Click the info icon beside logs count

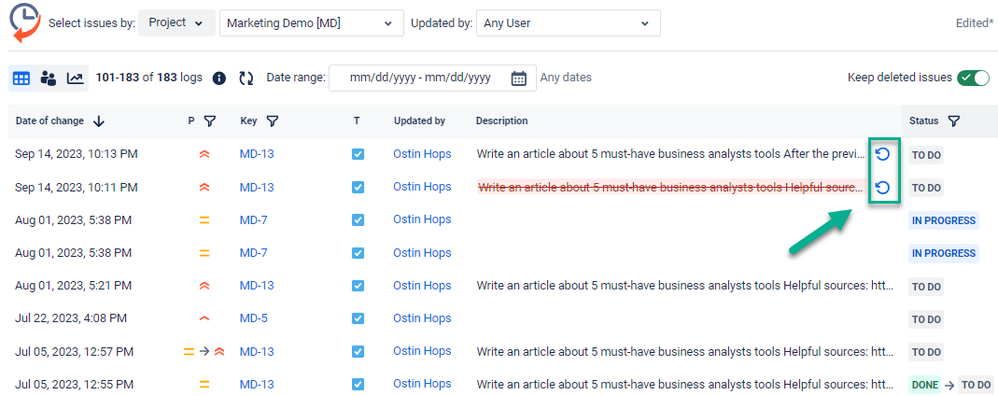(x=219, y=78)
